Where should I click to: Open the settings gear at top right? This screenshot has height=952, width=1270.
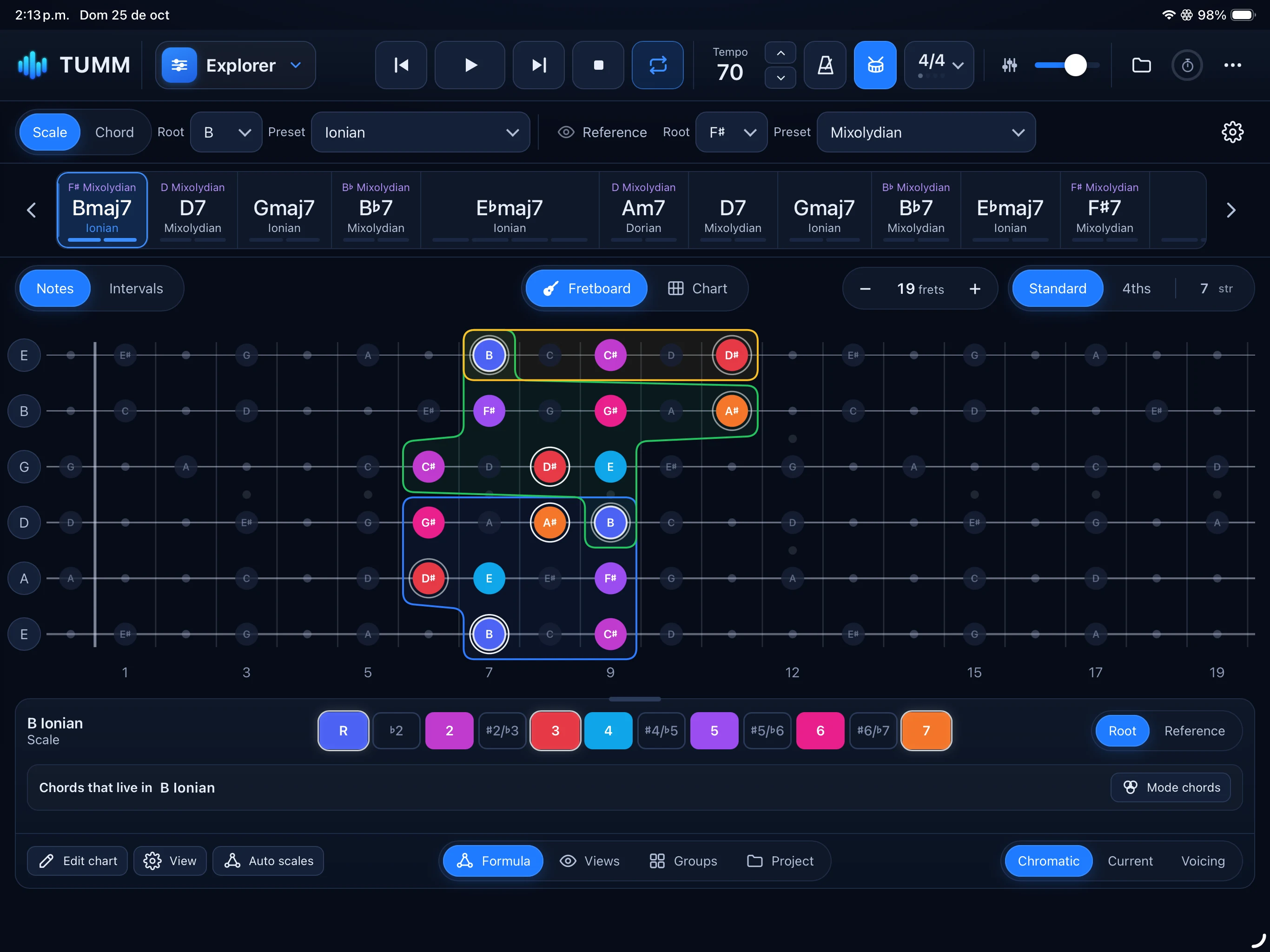1232,132
